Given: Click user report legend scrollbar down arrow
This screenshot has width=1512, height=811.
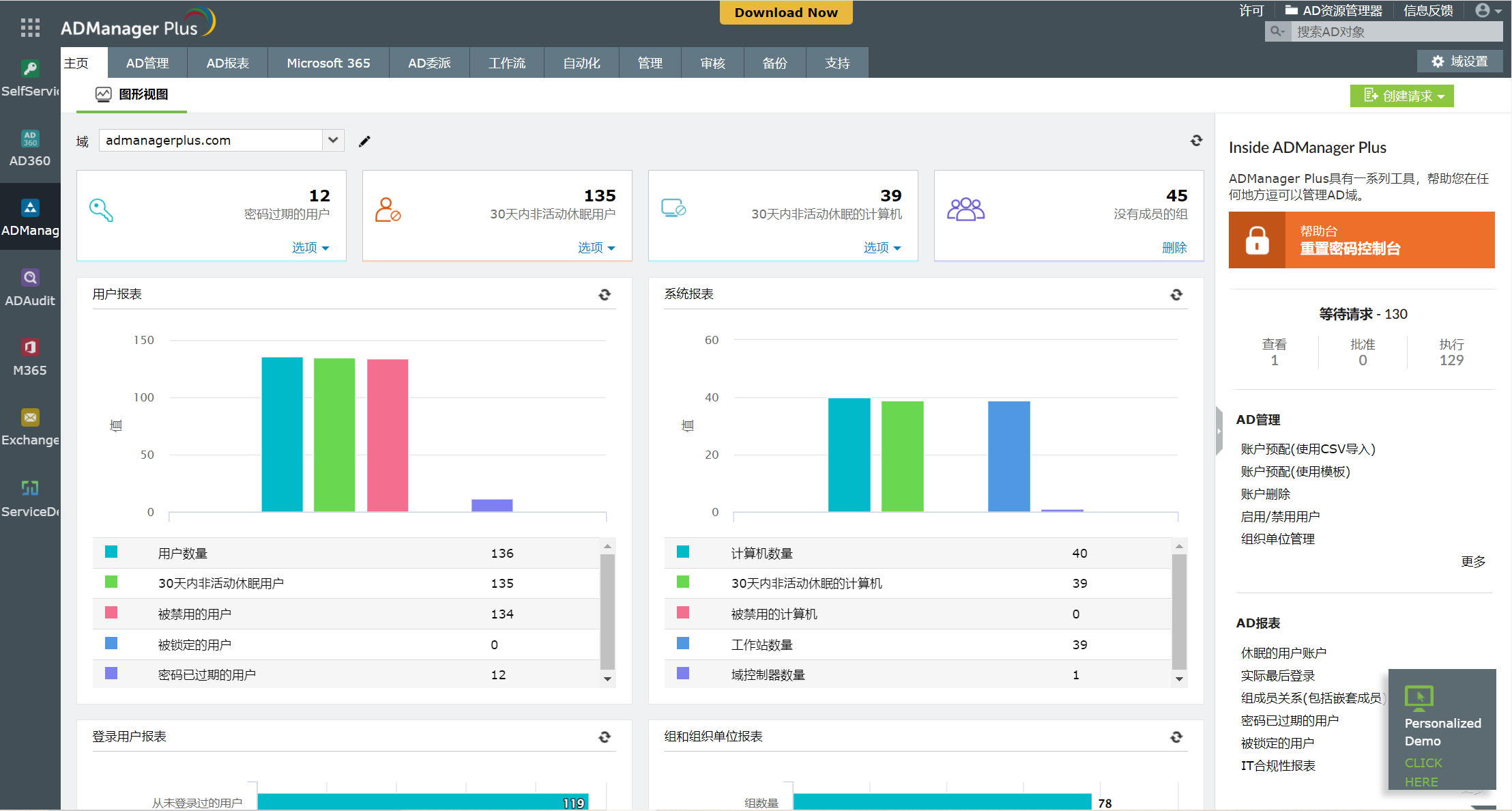Looking at the screenshot, I should [x=607, y=679].
